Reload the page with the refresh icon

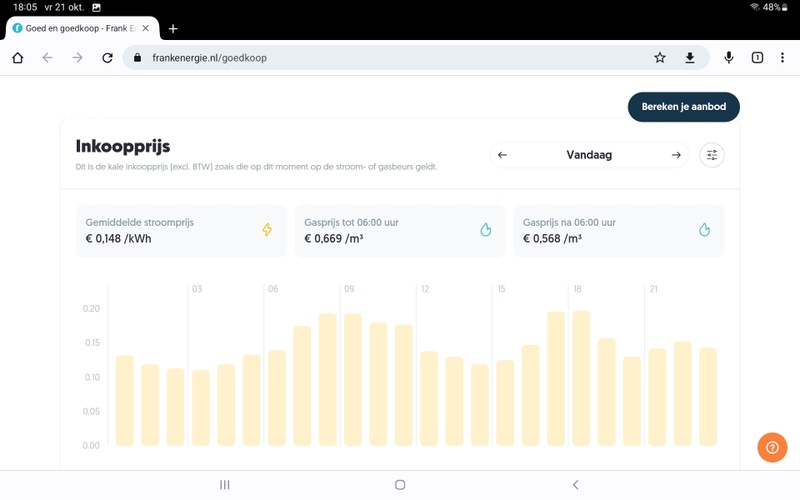click(x=108, y=58)
